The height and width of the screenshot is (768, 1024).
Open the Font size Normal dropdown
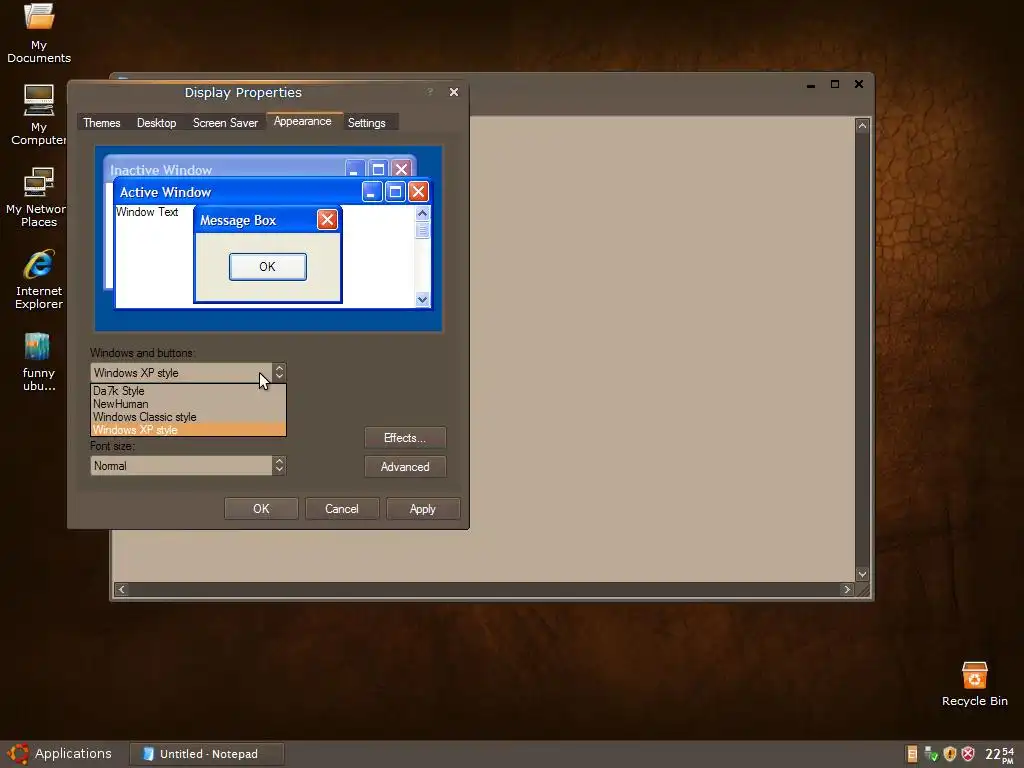(188, 466)
